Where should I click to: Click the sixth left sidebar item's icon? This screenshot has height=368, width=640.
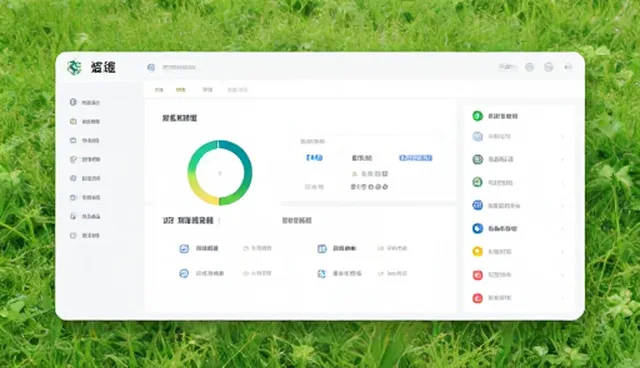tap(73, 197)
